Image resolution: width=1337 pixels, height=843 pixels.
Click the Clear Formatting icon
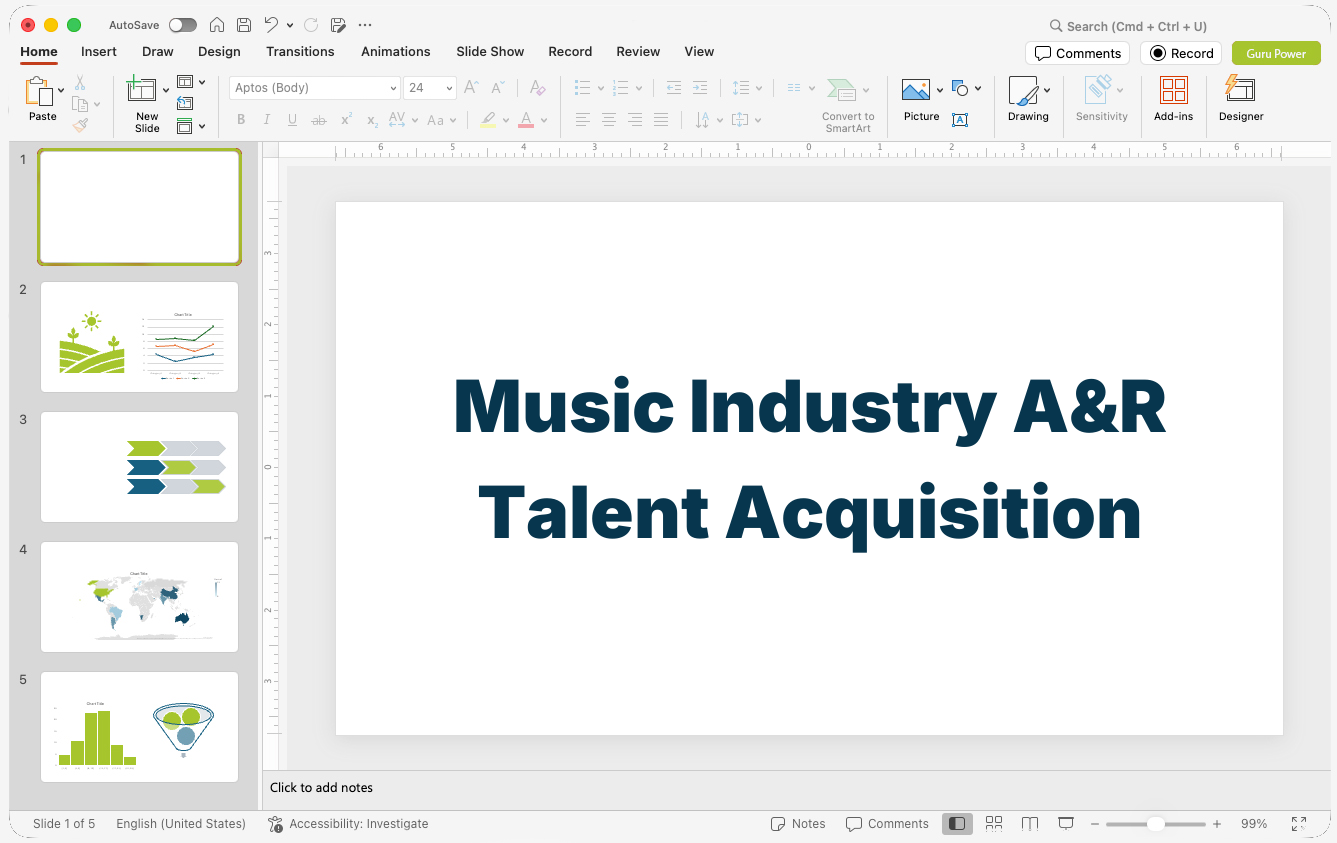click(x=538, y=88)
